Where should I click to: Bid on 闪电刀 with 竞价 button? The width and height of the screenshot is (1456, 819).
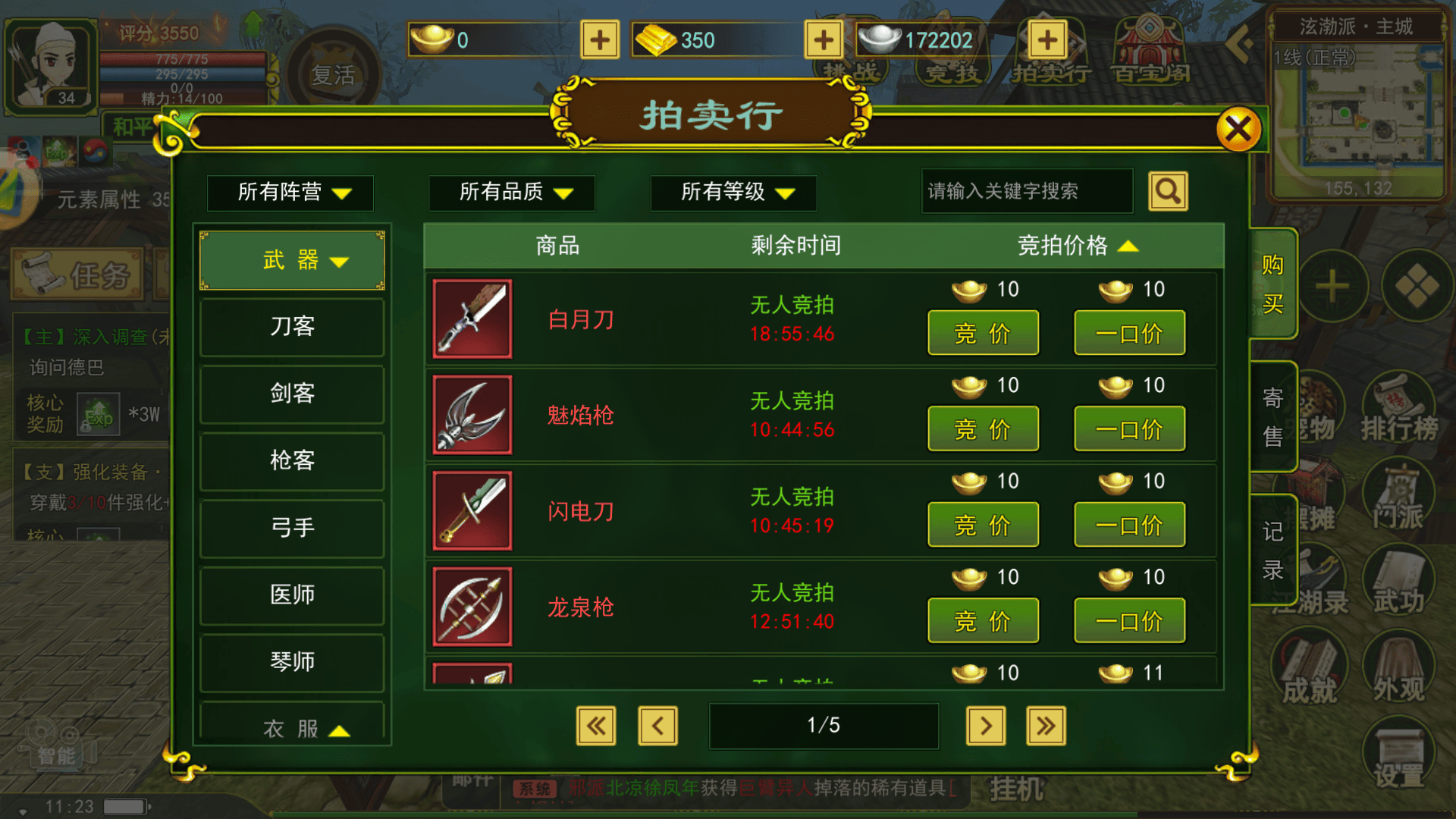pos(984,525)
